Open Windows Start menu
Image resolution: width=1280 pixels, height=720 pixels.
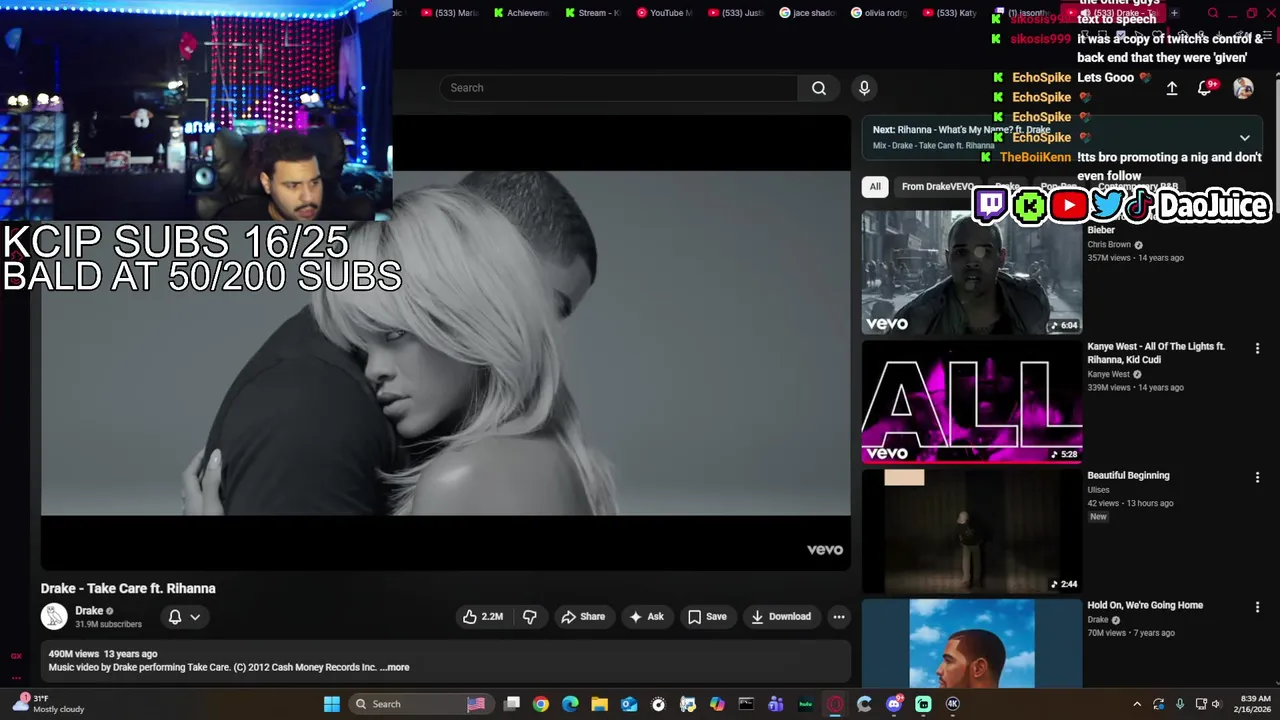point(332,704)
